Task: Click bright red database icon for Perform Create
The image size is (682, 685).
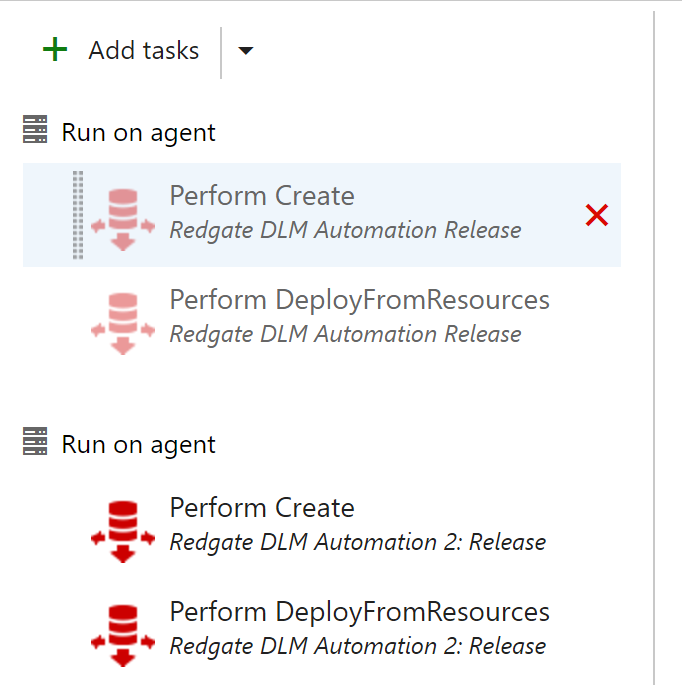Action: click(x=122, y=527)
